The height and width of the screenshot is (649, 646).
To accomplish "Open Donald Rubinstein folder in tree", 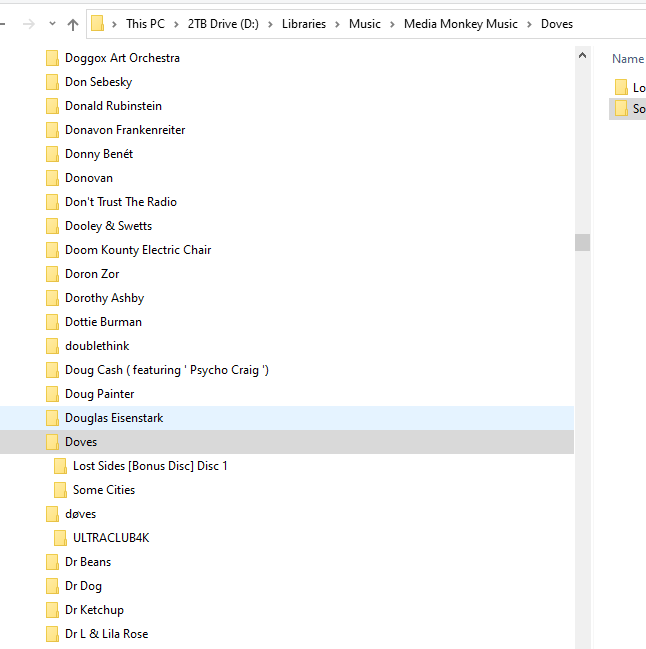I will coord(113,106).
